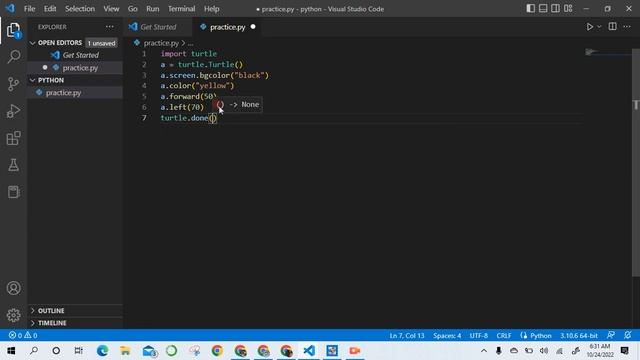Open notifications bell in status bar
The height and width of the screenshot is (360, 640).
(x=628, y=335)
